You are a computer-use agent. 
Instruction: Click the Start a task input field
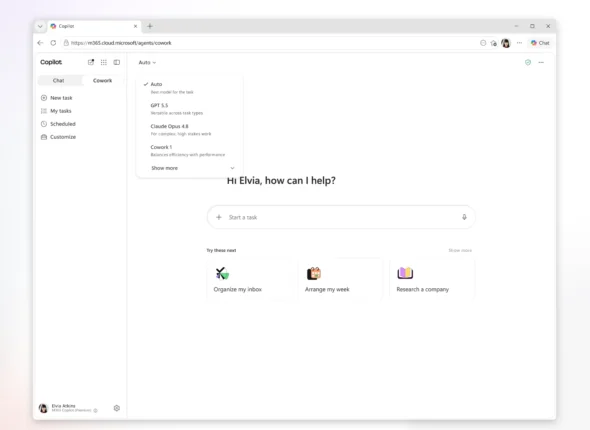click(x=341, y=217)
